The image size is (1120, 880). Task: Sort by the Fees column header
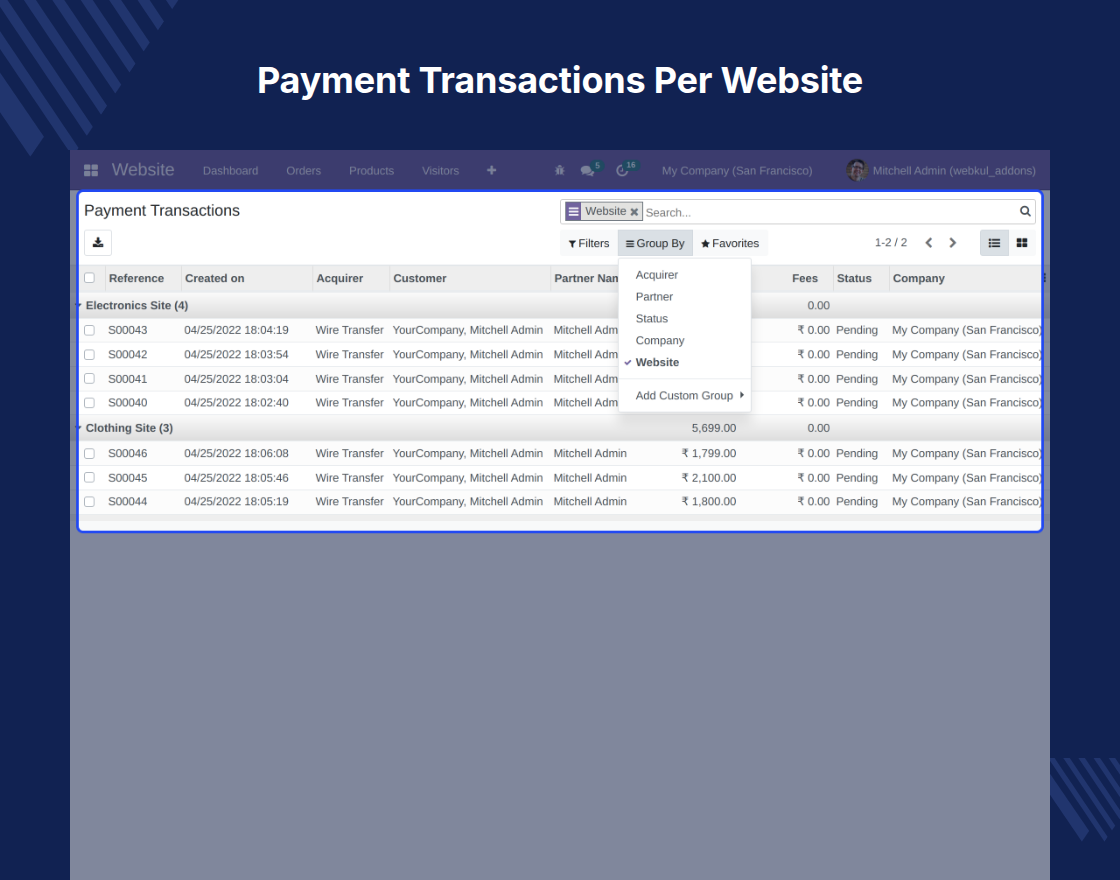pyautogui.click(x=804, y=278)
